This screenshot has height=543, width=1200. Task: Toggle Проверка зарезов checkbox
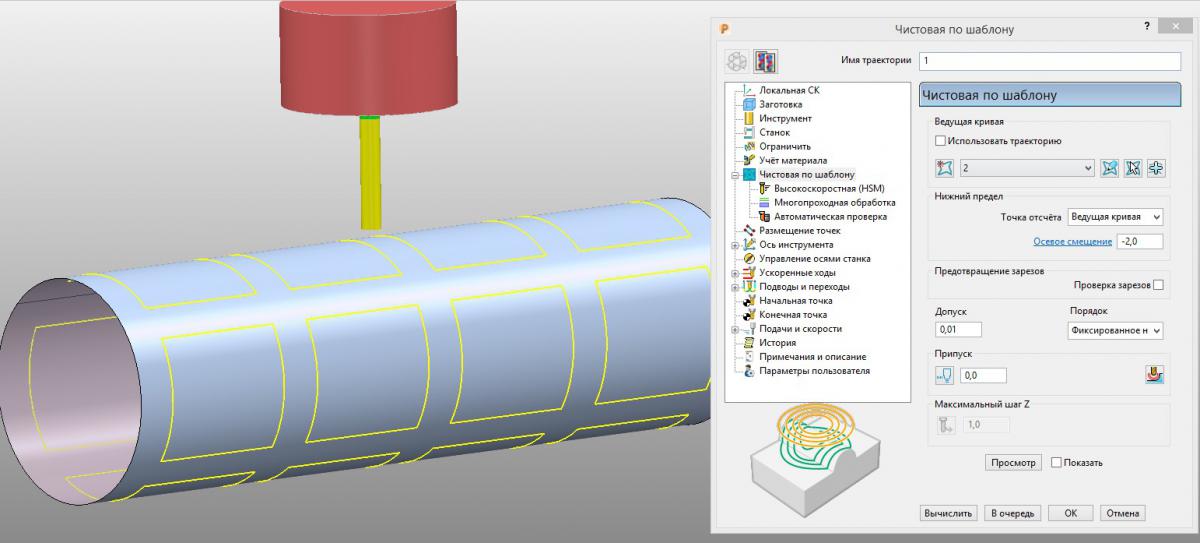tap(1158, 285)
